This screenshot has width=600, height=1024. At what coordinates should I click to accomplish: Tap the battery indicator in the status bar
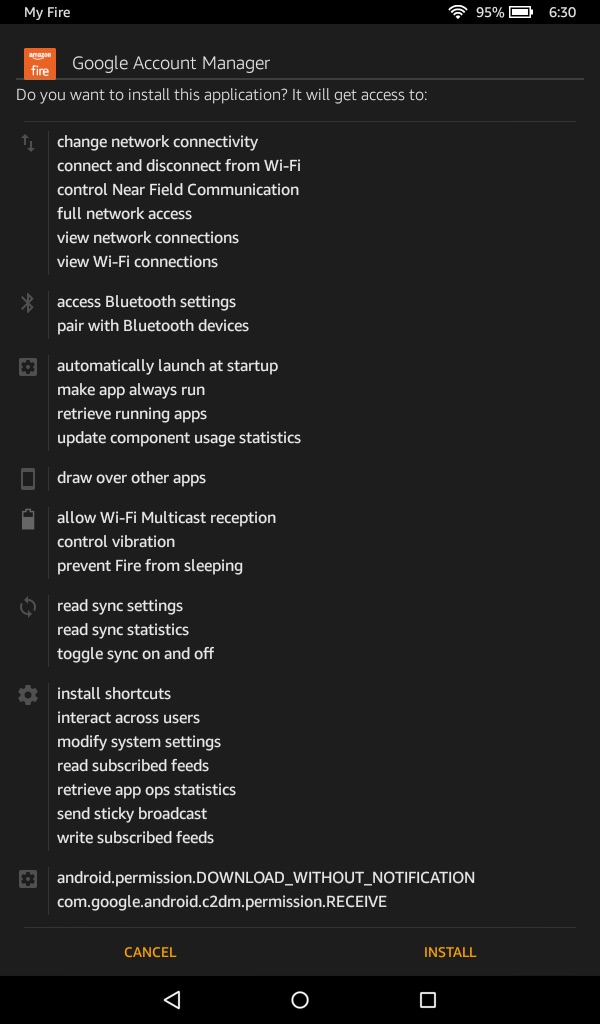521,12
